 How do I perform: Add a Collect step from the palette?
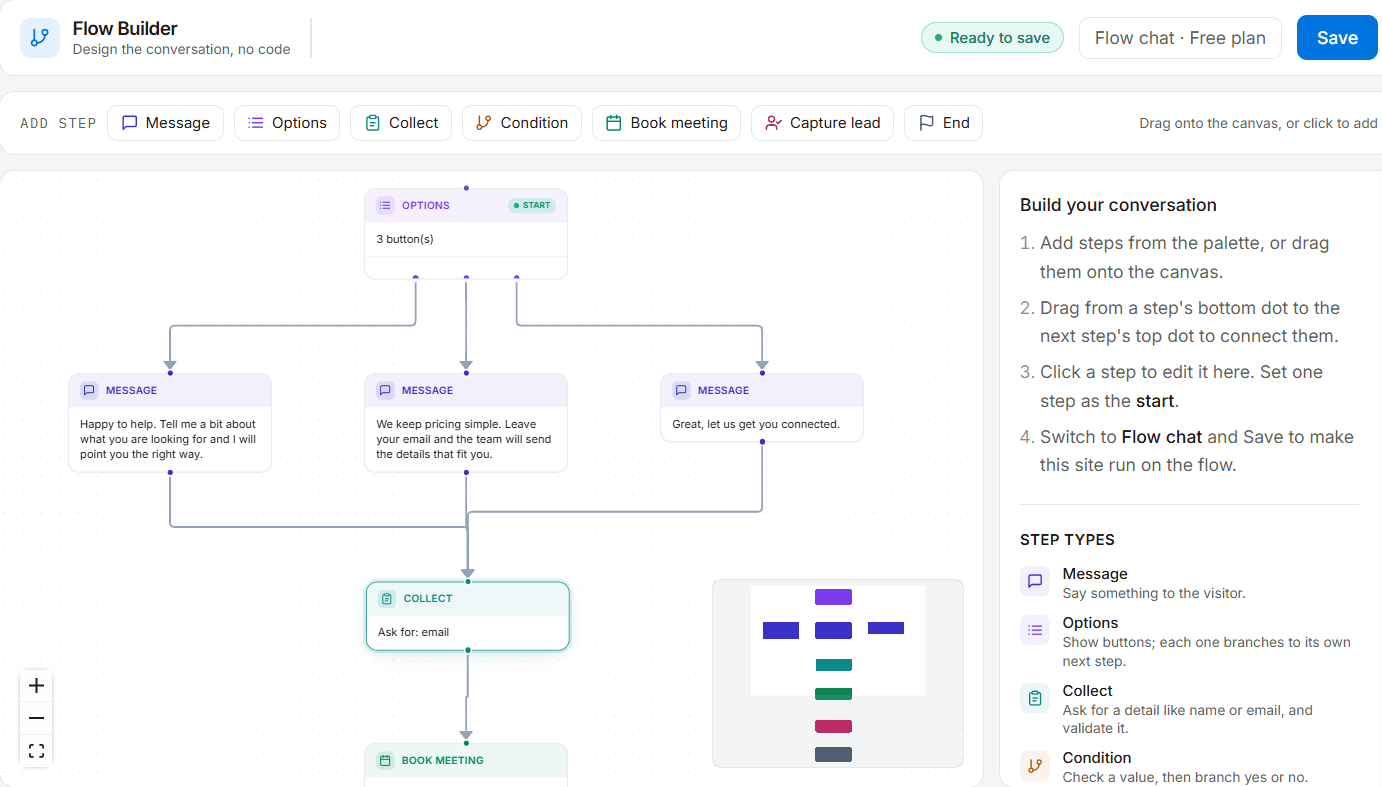pyautogui.click(x=401, y=123)
